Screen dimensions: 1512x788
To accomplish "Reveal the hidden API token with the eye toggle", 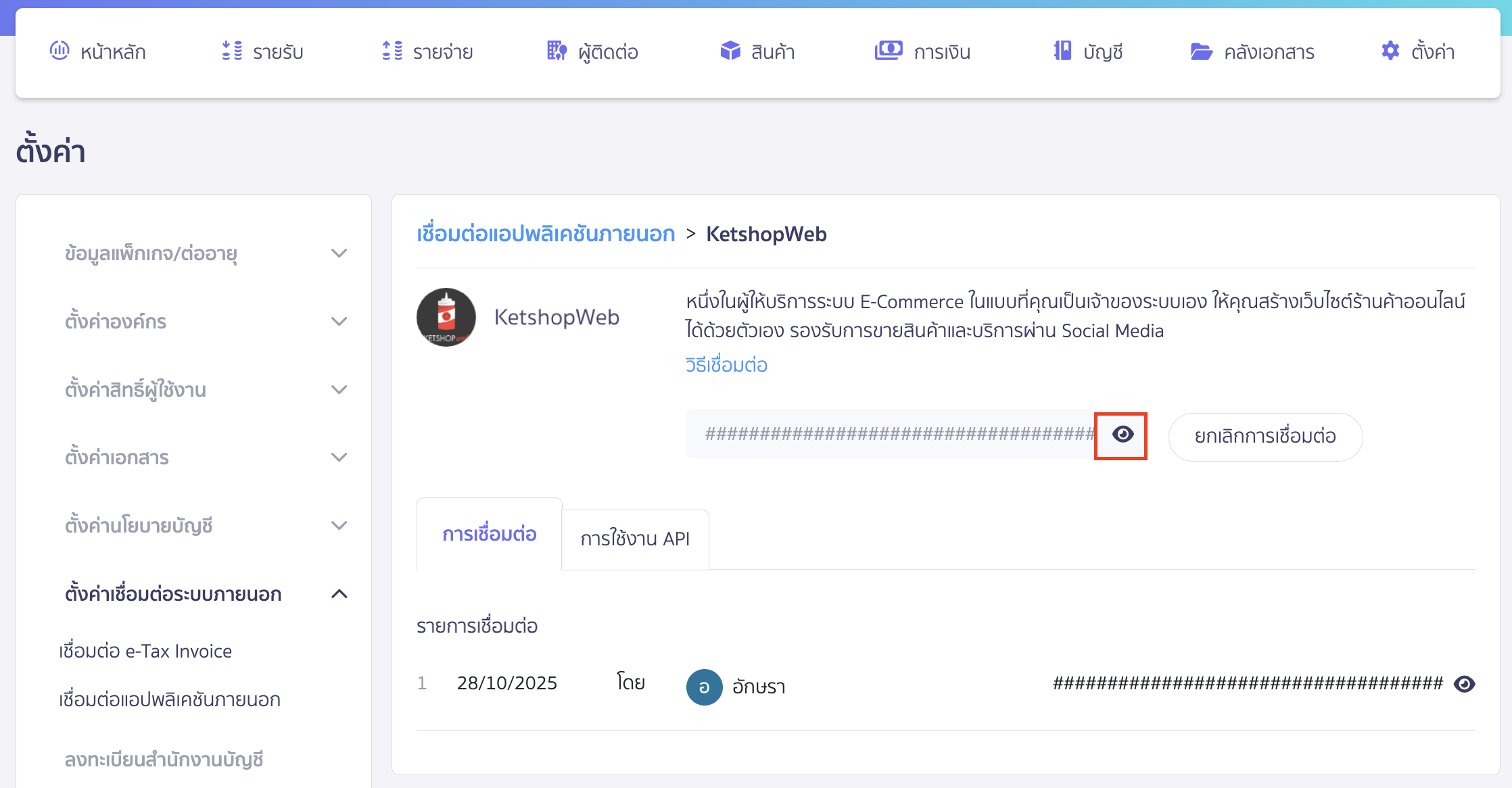I will pos(1121,435).
